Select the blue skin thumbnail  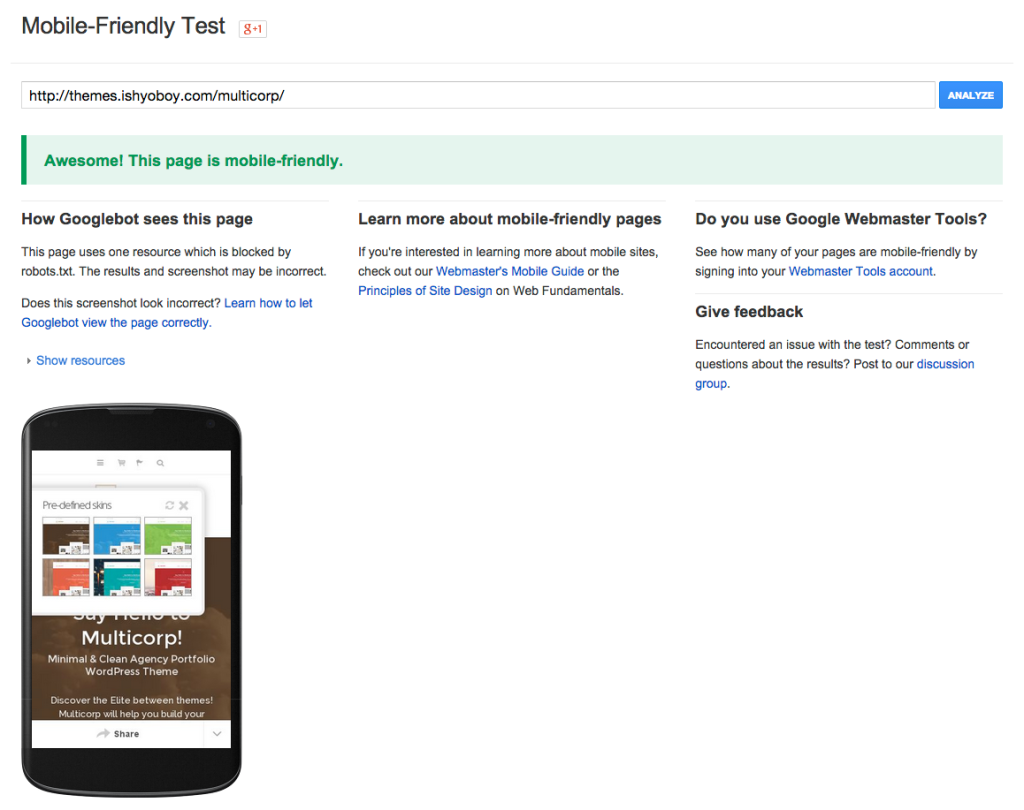[x=117, y=536]
